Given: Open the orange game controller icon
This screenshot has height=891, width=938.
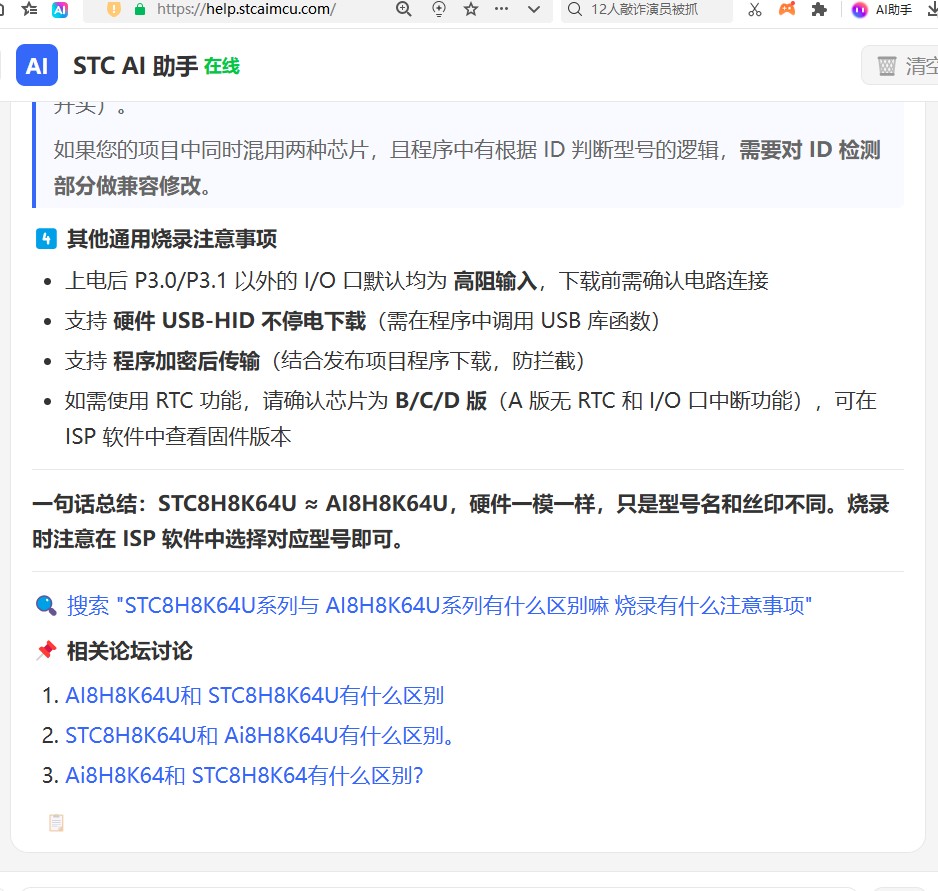Looking at the screenshot, I should 787,9.
